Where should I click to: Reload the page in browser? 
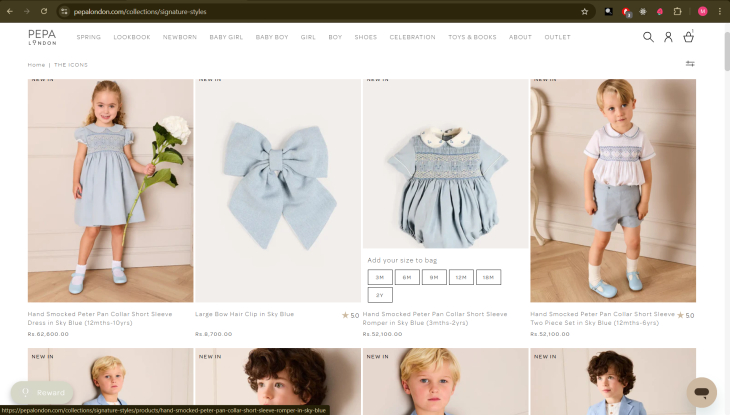point(44,11)
